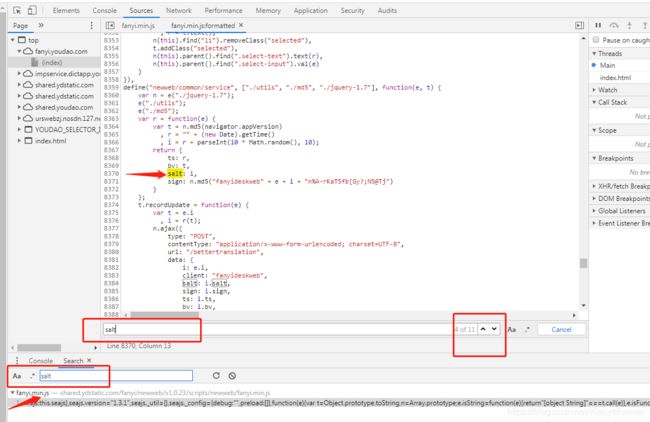The width and height of the screenshot is (650, 422).
Task: Click the code editor horizontal scrollbar thumb
Action: click(x=165, y=315)
